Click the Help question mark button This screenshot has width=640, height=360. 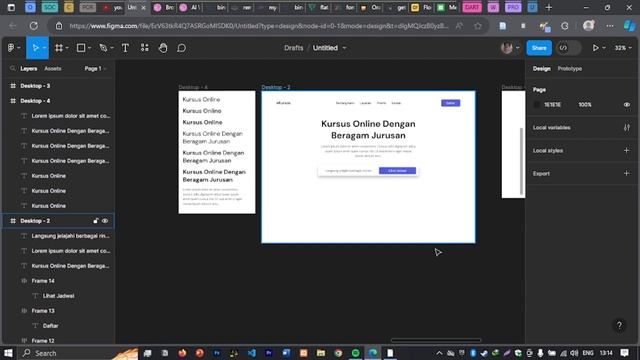pos(619,325)
